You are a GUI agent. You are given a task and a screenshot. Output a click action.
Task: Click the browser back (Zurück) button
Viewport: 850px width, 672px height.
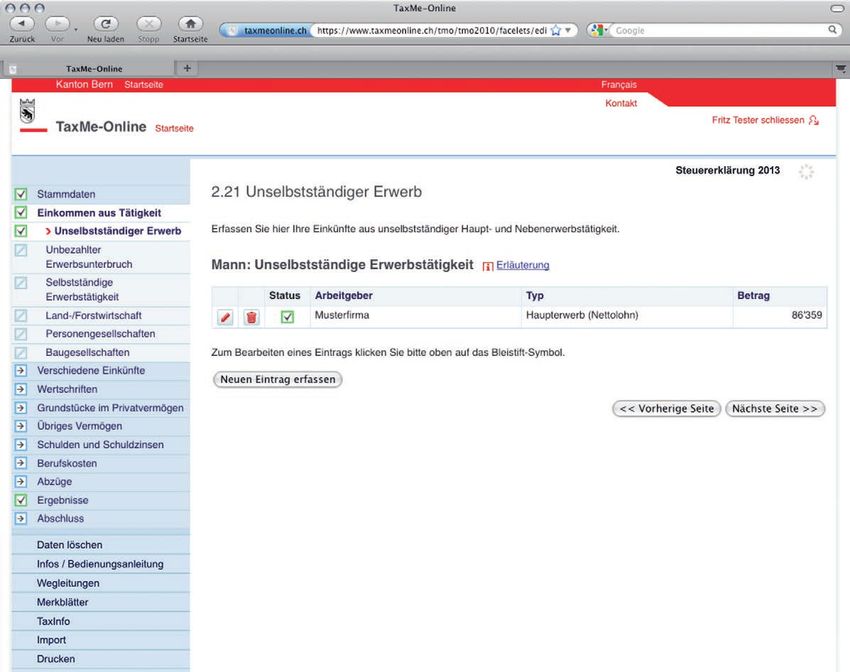point(22,24)
